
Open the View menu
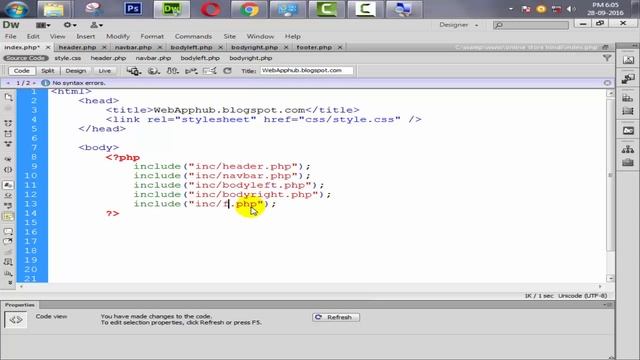pos(58,36)
